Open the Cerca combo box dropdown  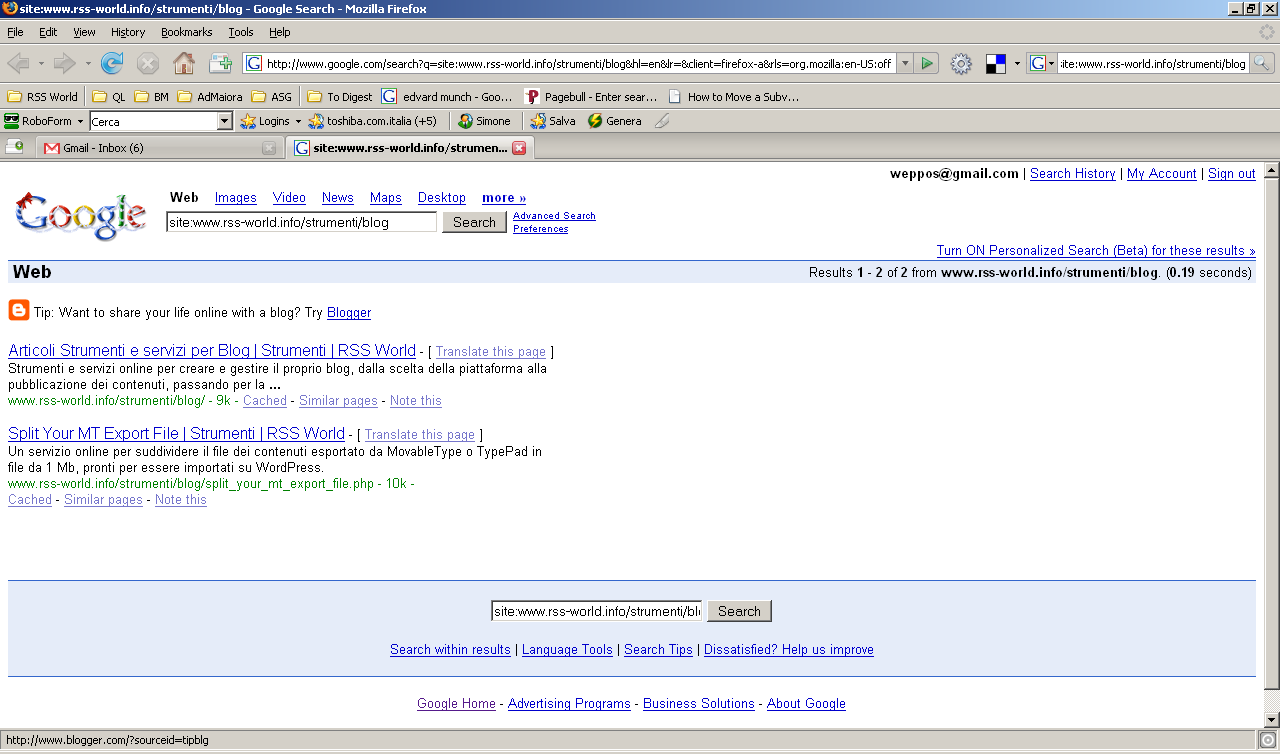coord(225,121)
